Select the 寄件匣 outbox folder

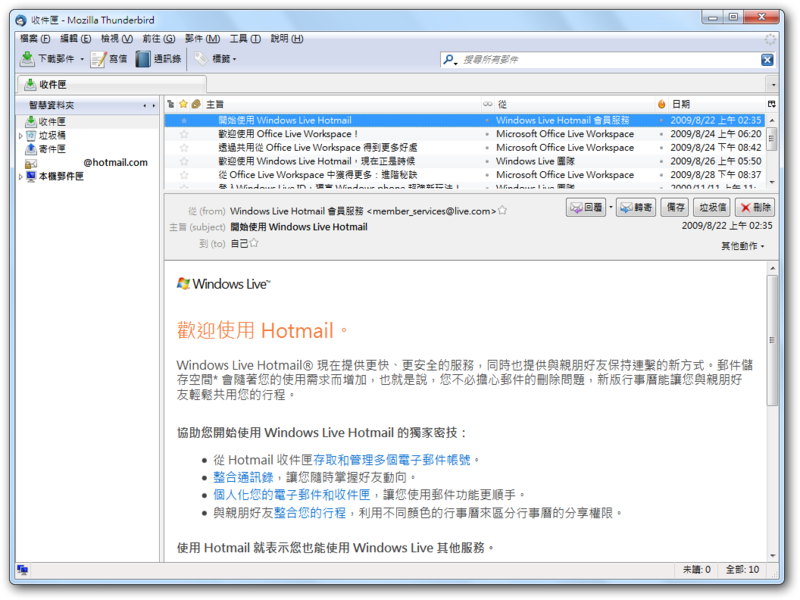coord(32,146)
